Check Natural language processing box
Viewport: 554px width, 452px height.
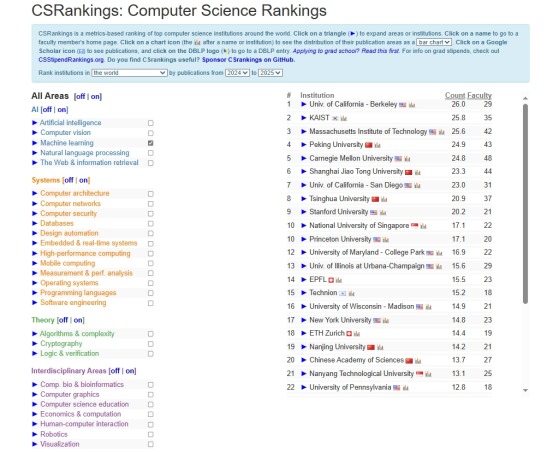(x=151, y=153)
